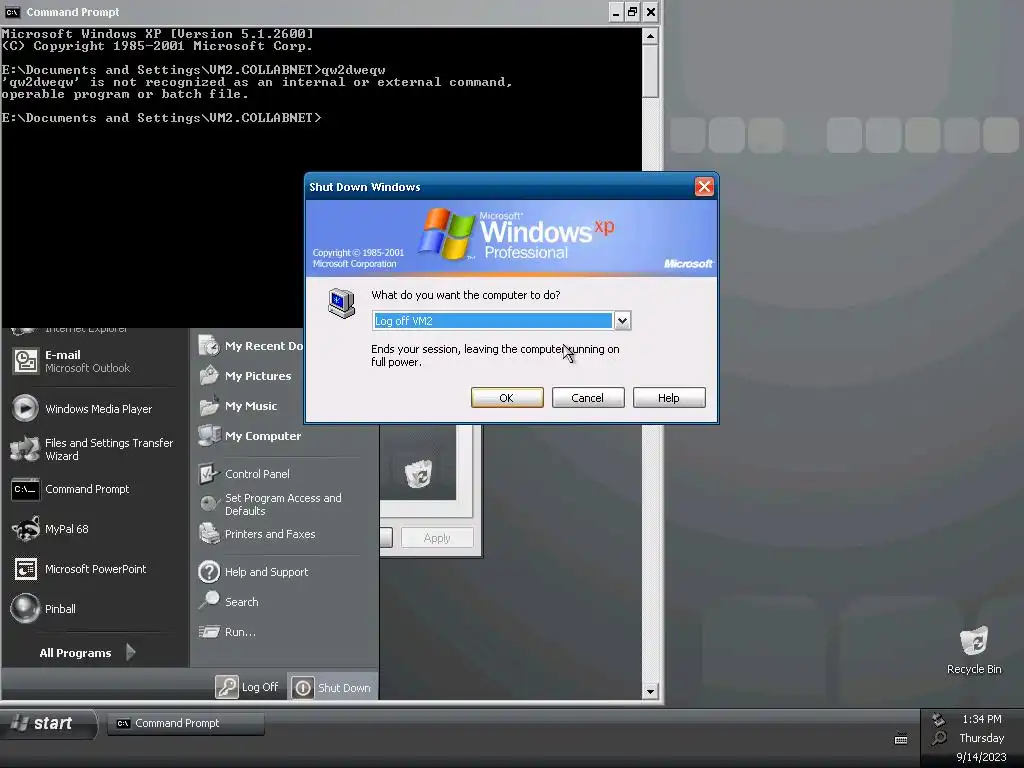Screen dimensions: 1024x768
Task: Open My Pictures folder icon
Action: [x=209, y=376]
